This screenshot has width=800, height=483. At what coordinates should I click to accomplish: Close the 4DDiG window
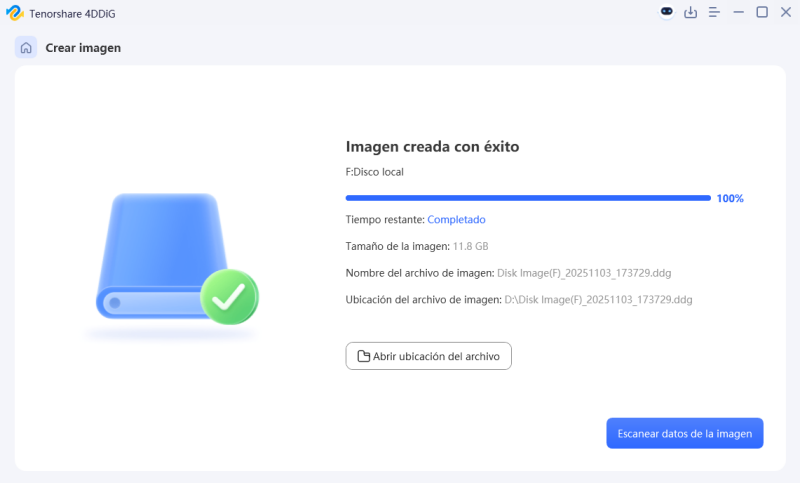coord(786,12)
